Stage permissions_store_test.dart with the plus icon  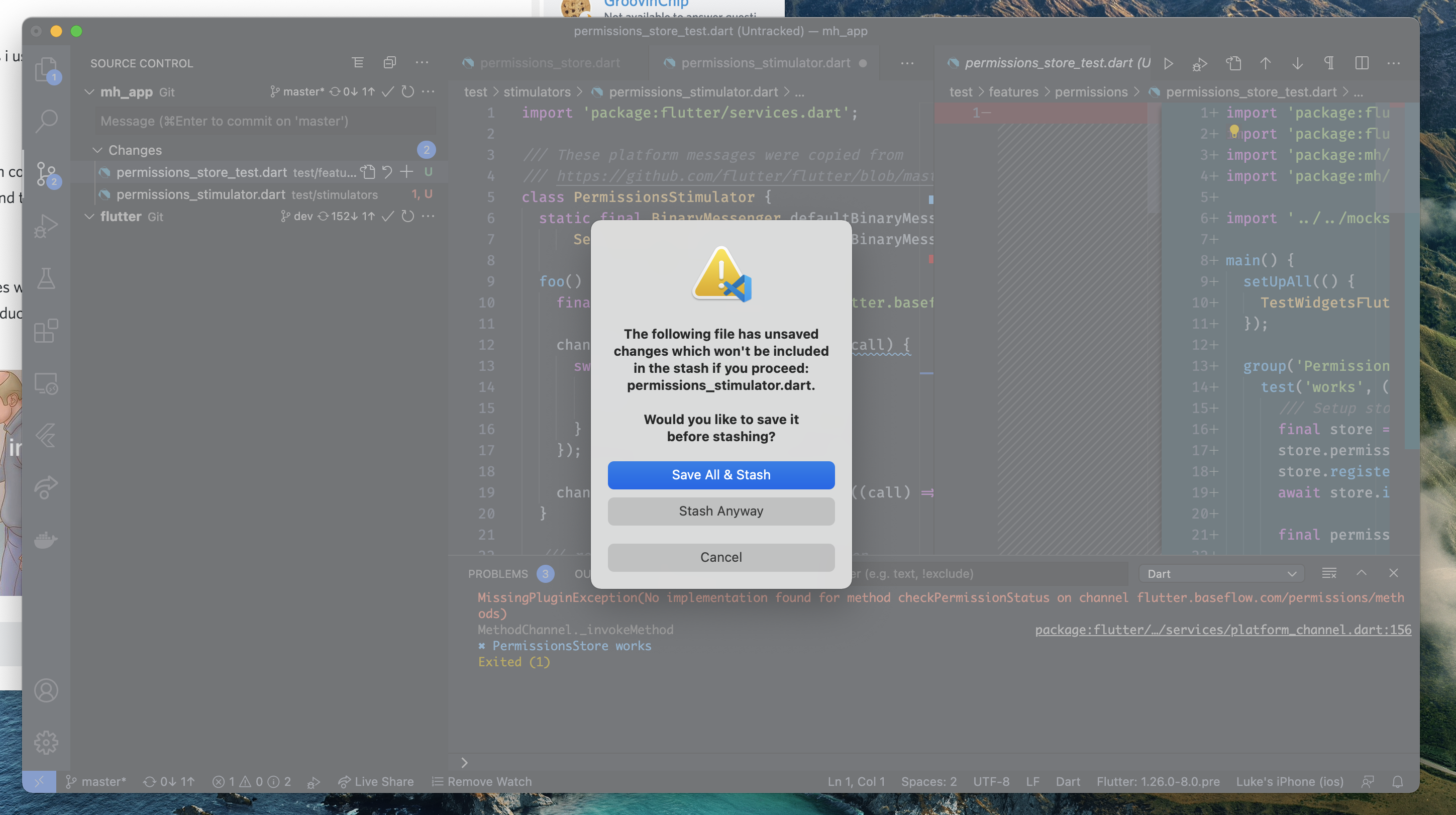click(x=406, y=172)
